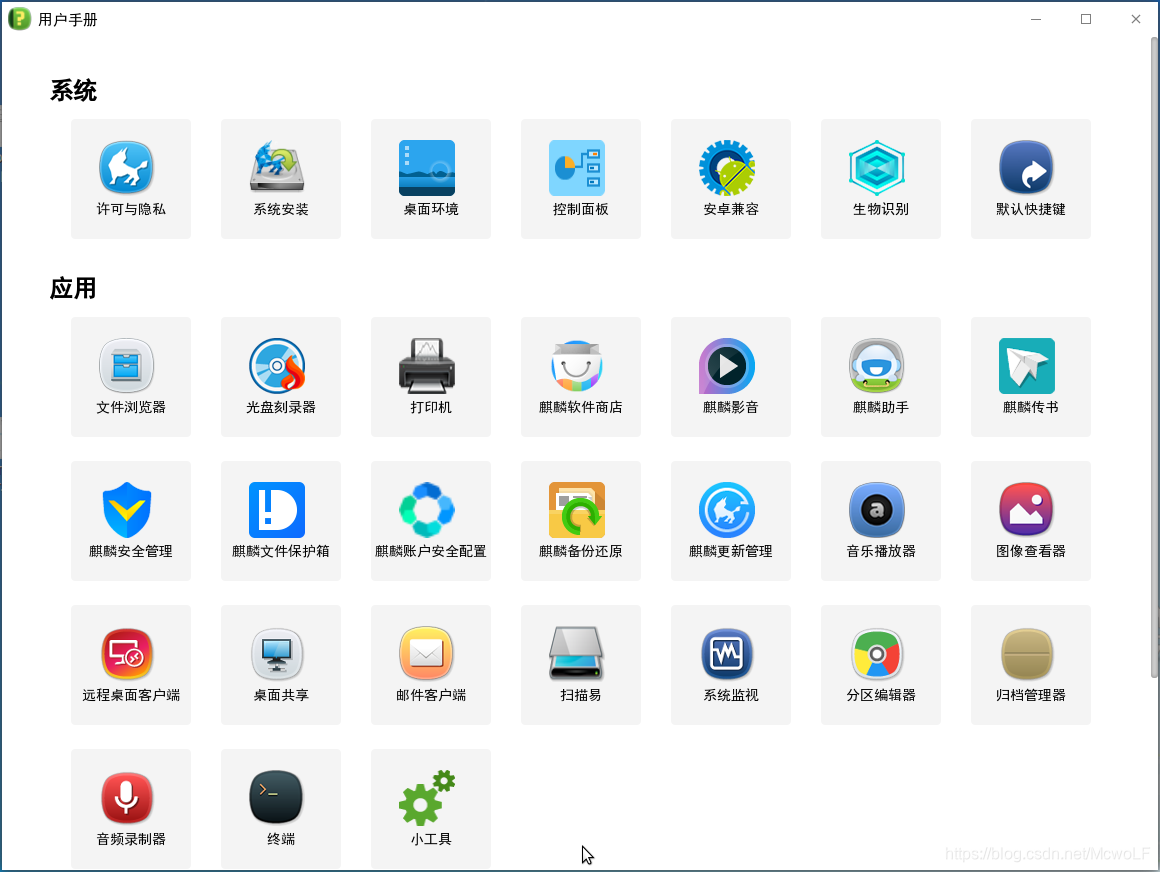Open the 麒麟传书 guide
The image size is (1160, 872).
[x=1031, y=376]
